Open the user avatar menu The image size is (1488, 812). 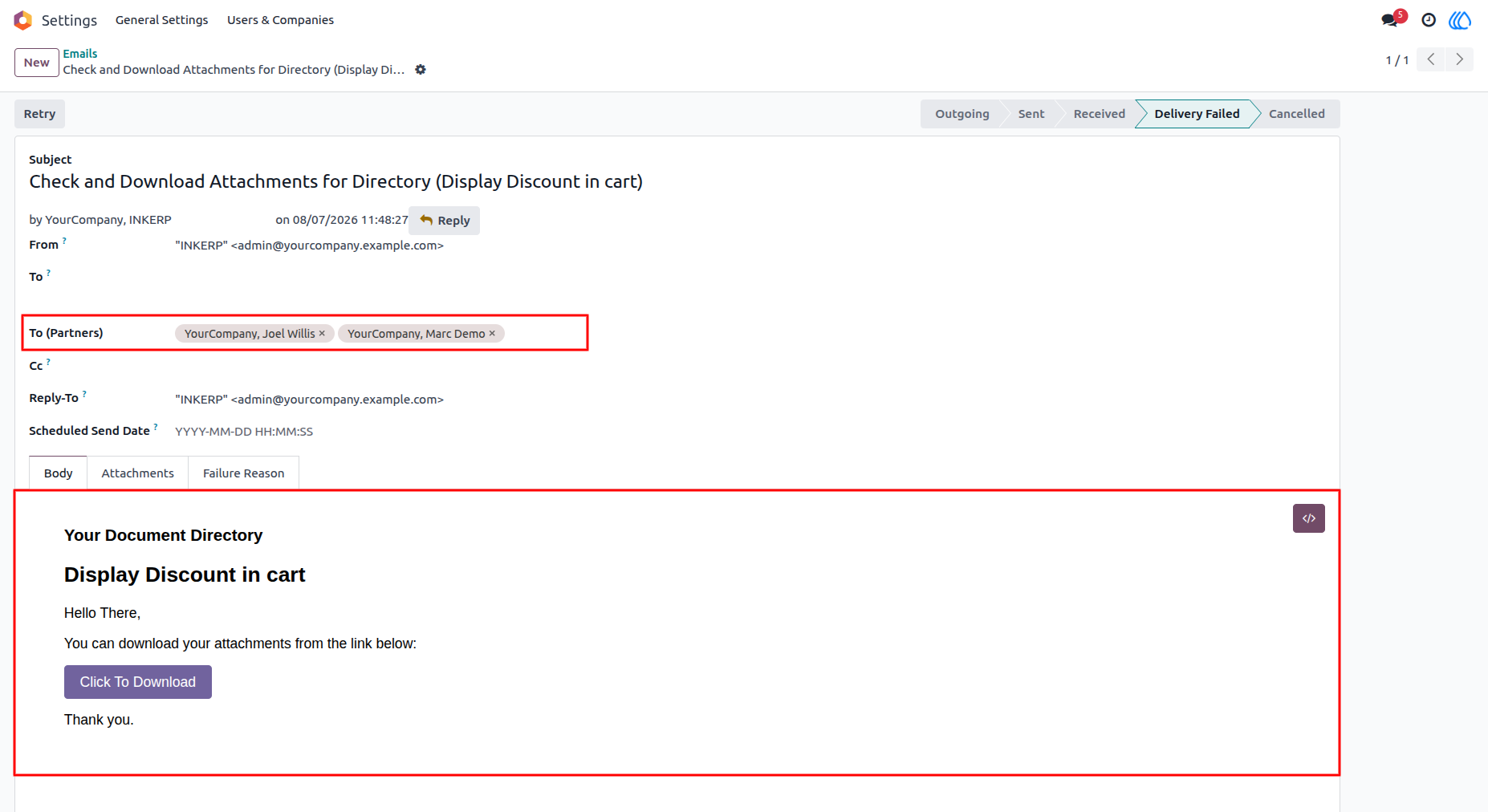pos(1460,20)
